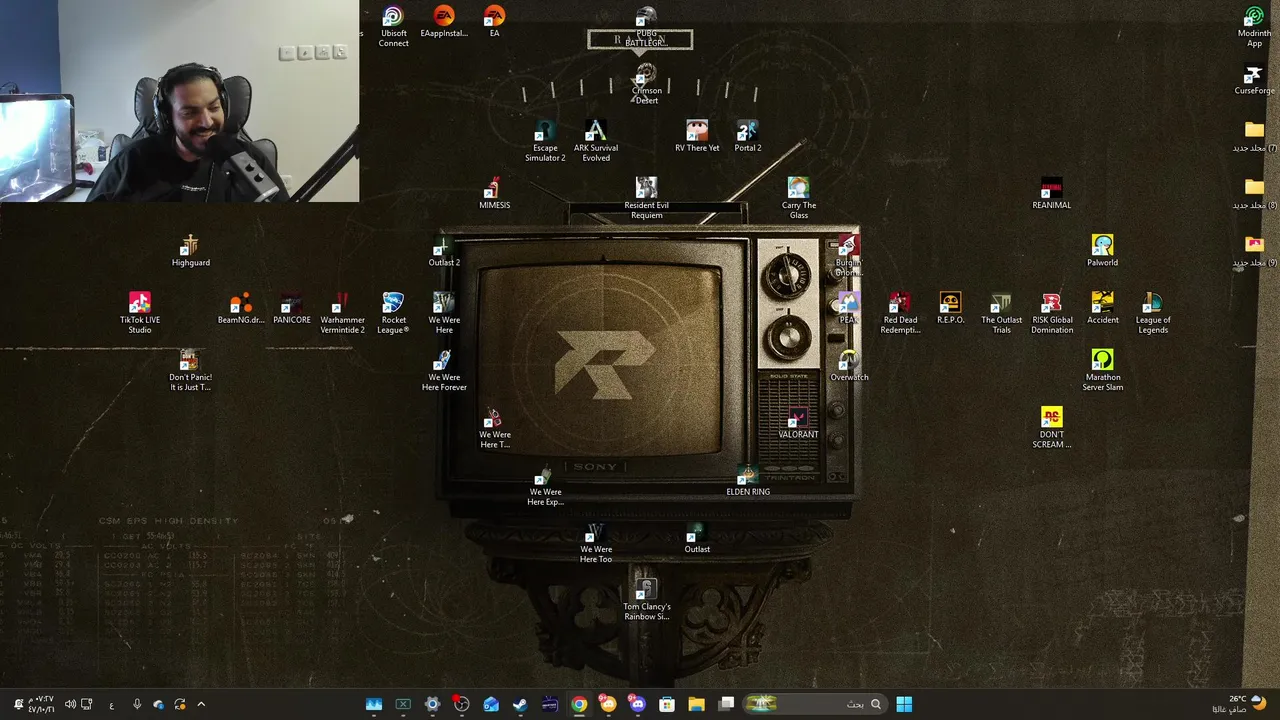This screenshot has width=1280, height=720.
Task: Click RISK Global Domination shortcut
Action: point(1051,314)
